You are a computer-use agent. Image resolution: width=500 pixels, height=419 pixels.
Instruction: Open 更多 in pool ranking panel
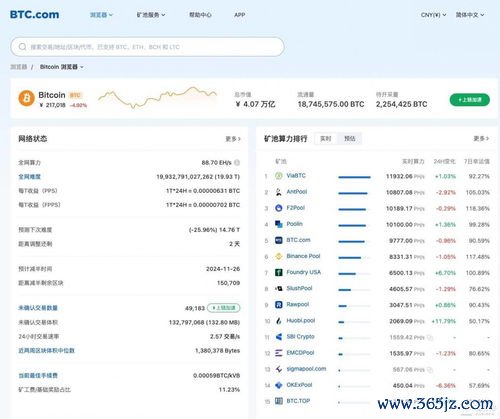tap(481, 138)
